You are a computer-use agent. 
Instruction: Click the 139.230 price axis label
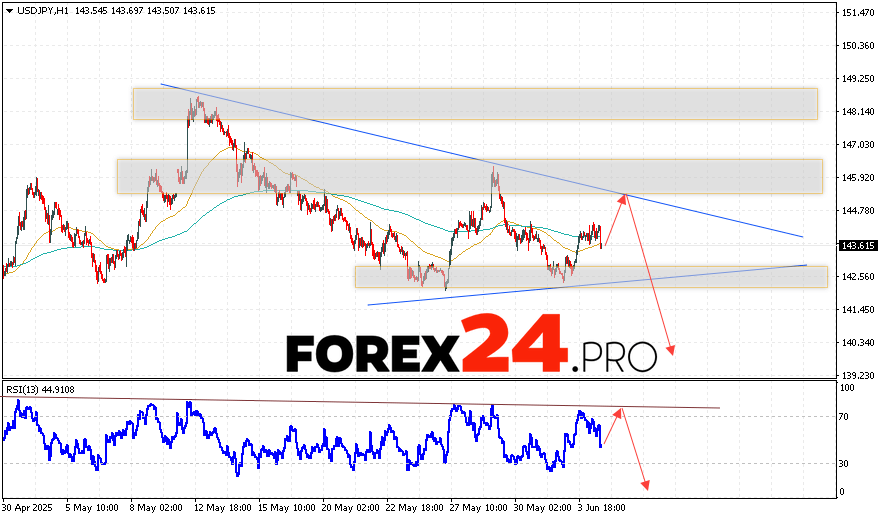(x=858, y=376)
